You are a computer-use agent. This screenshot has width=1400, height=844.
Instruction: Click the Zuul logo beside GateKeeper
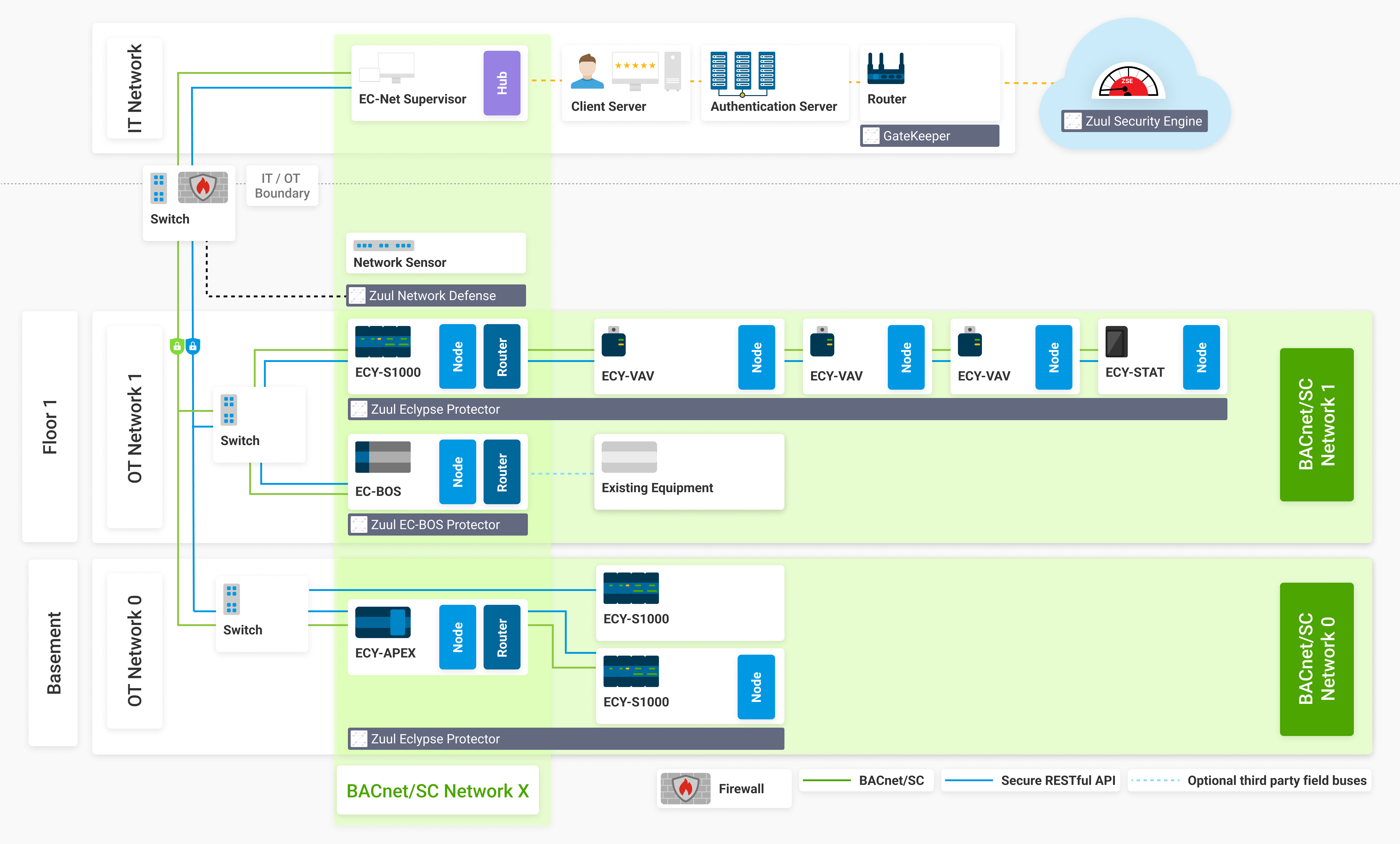click(x=871, y=136)
